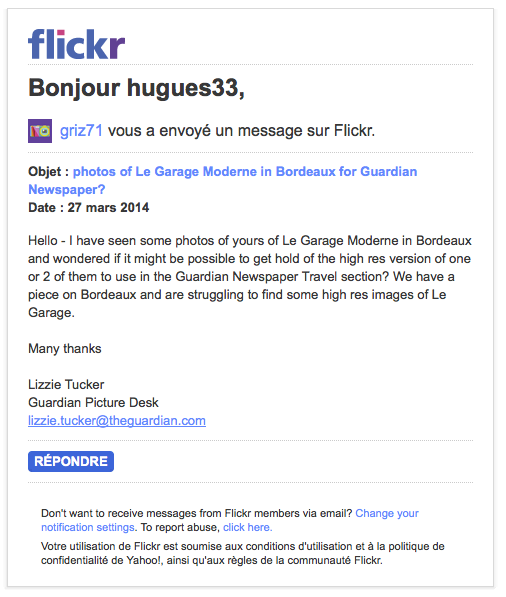Report abuse via the "click here" link
Viewport: 506px width, 597px height.
tap(247, 527)
